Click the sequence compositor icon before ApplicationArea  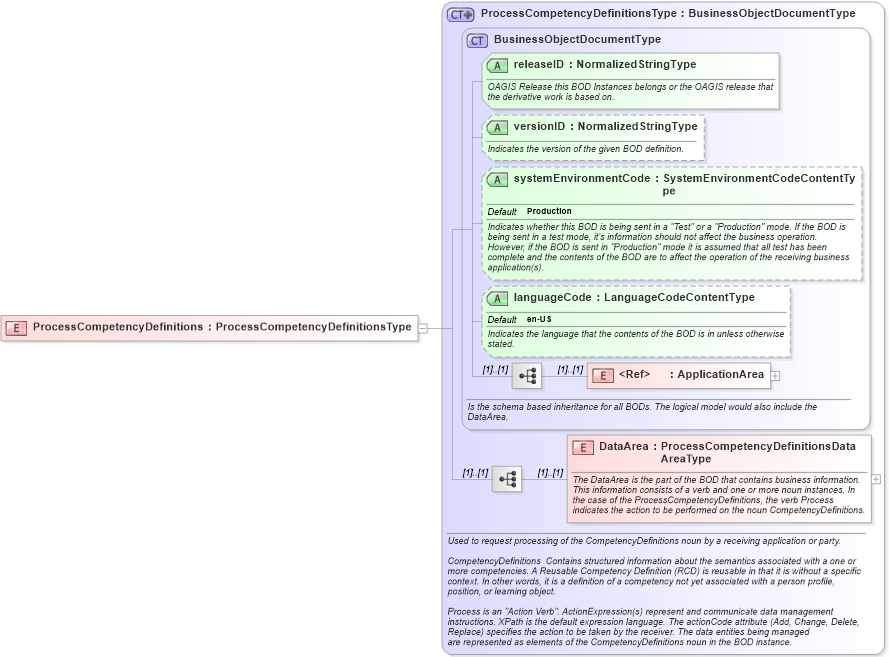(x=526, y=375)
